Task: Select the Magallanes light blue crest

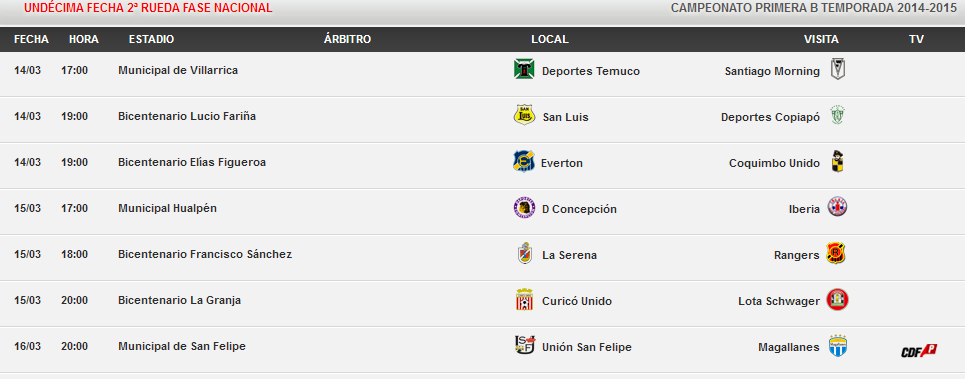Action: (x=837, y=345)
